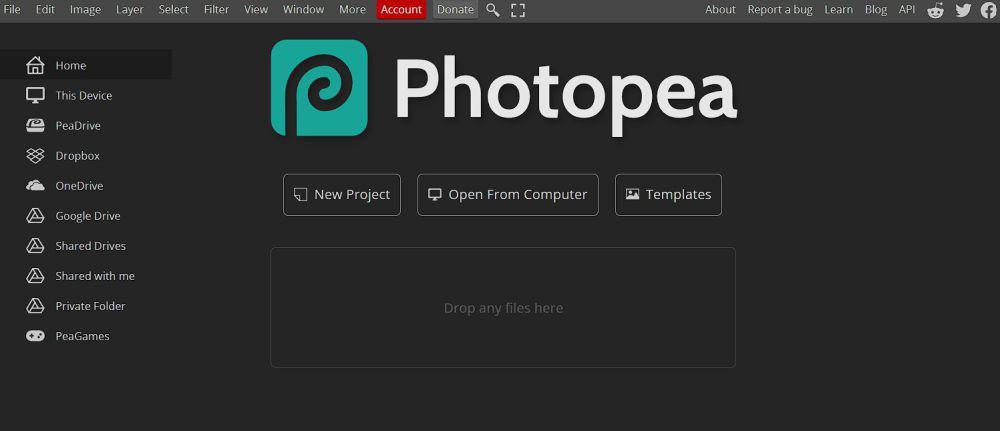Viewport: 1000px width, 431px height.
Task: Click the search magnifier icon
Action: coord(492,10)
